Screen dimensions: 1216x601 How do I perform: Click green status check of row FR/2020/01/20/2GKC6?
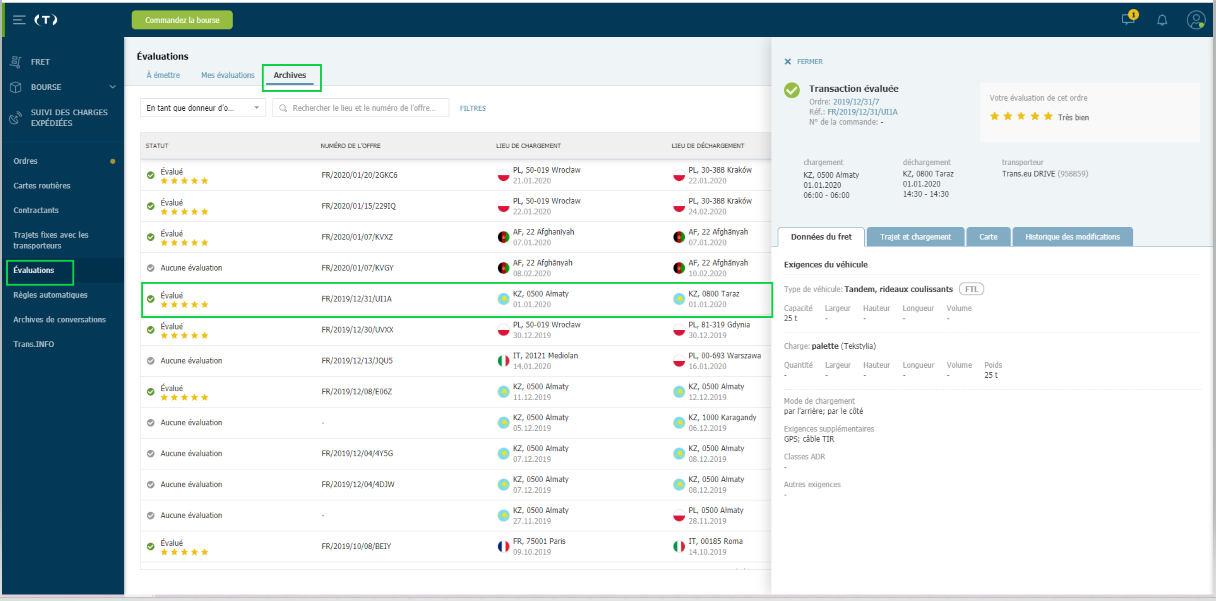[x=151, y=175]
